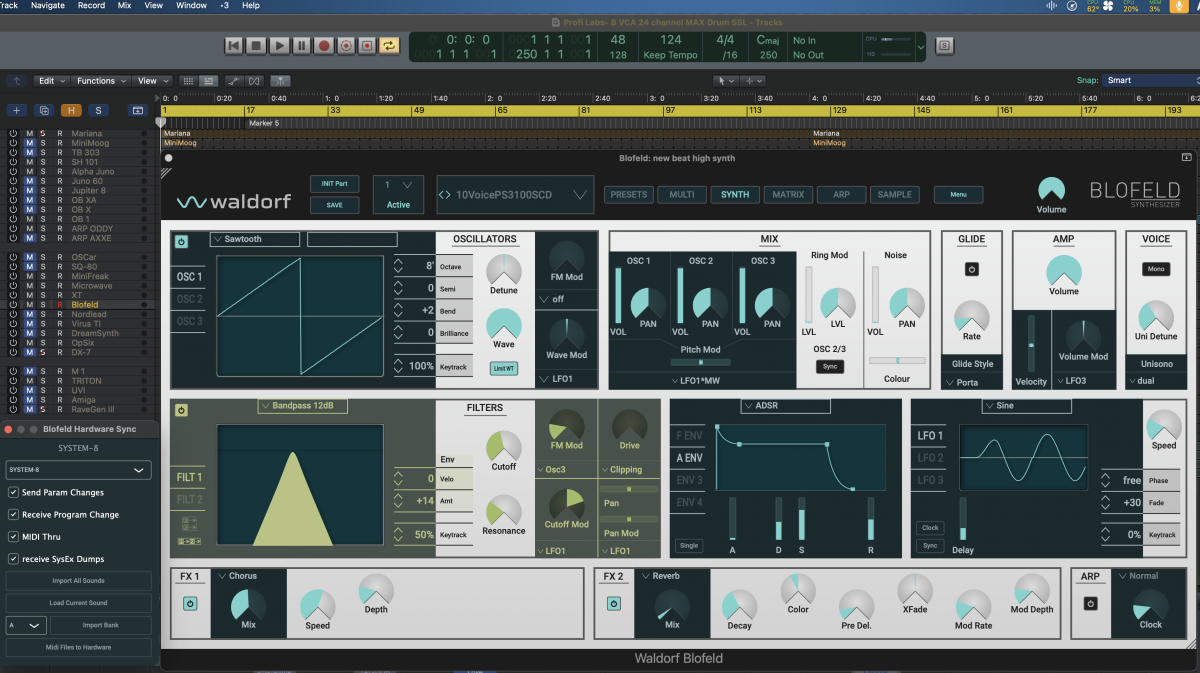Click the Catch Playhead toolbar icon
The width and height of the screenshot is (1200, 673).
281,81
